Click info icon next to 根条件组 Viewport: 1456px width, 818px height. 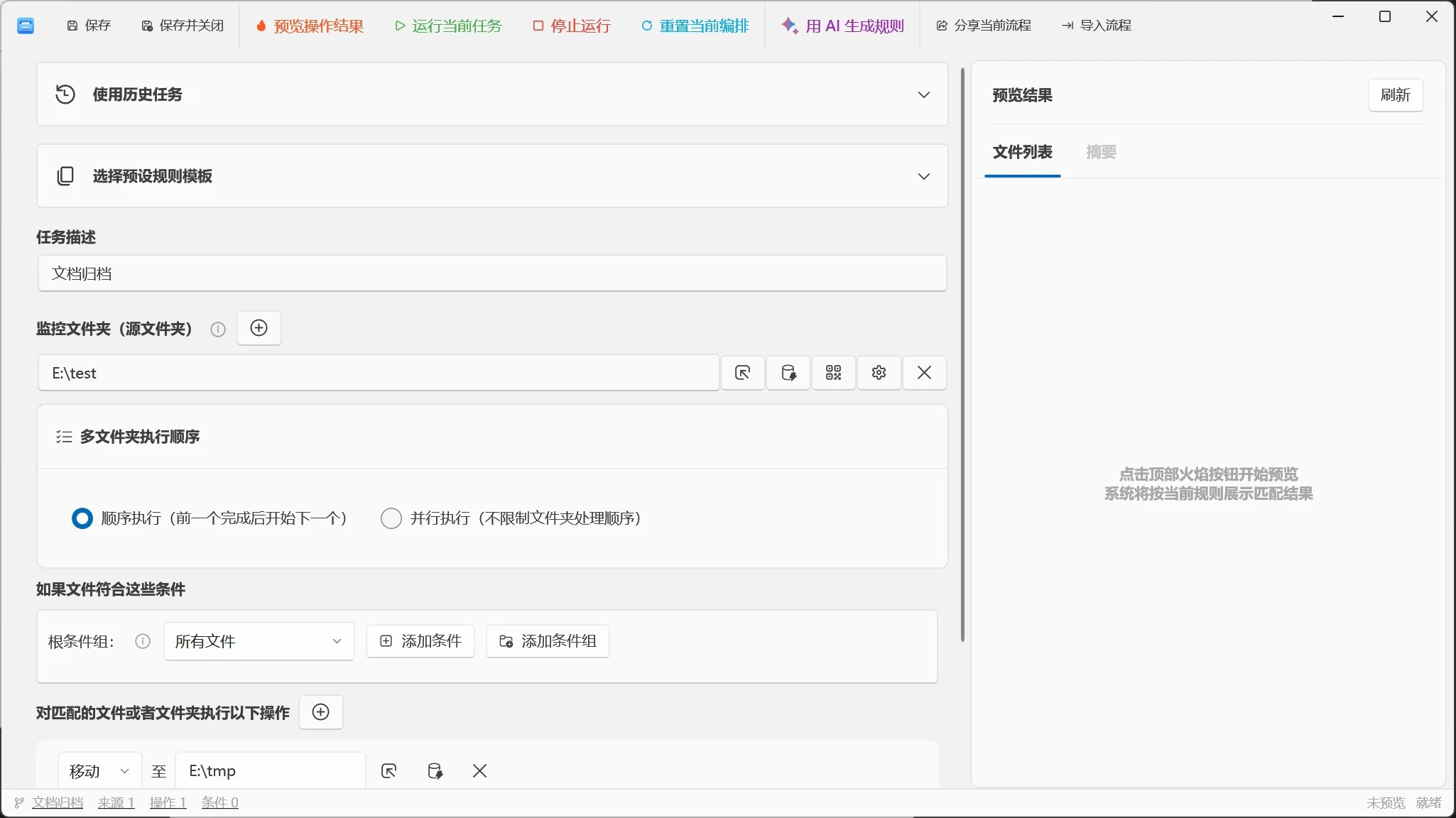pyautogui.click(x=143, y=641)
